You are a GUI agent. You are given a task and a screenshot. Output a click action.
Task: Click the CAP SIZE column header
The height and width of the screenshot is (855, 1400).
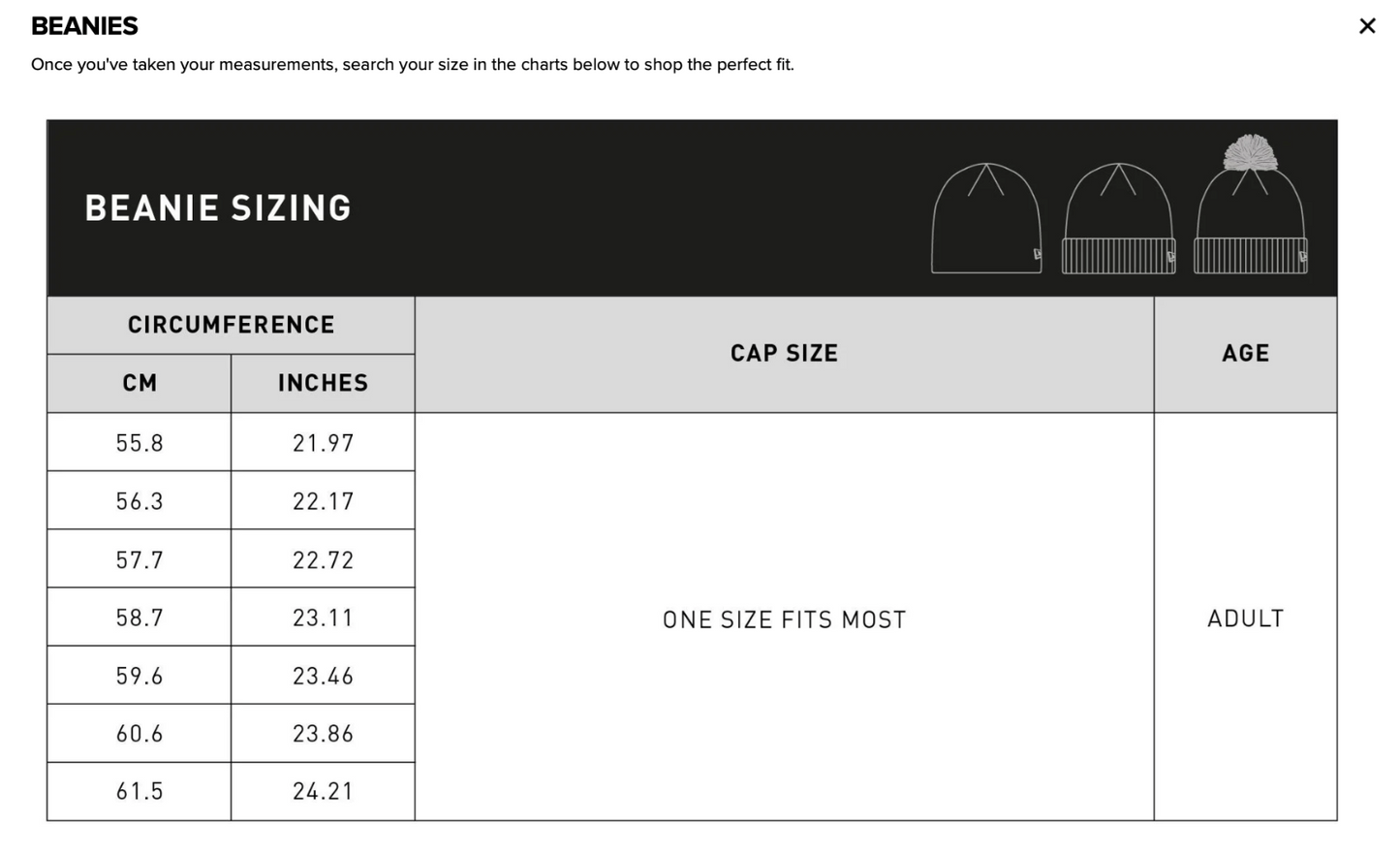pos(784,354)
